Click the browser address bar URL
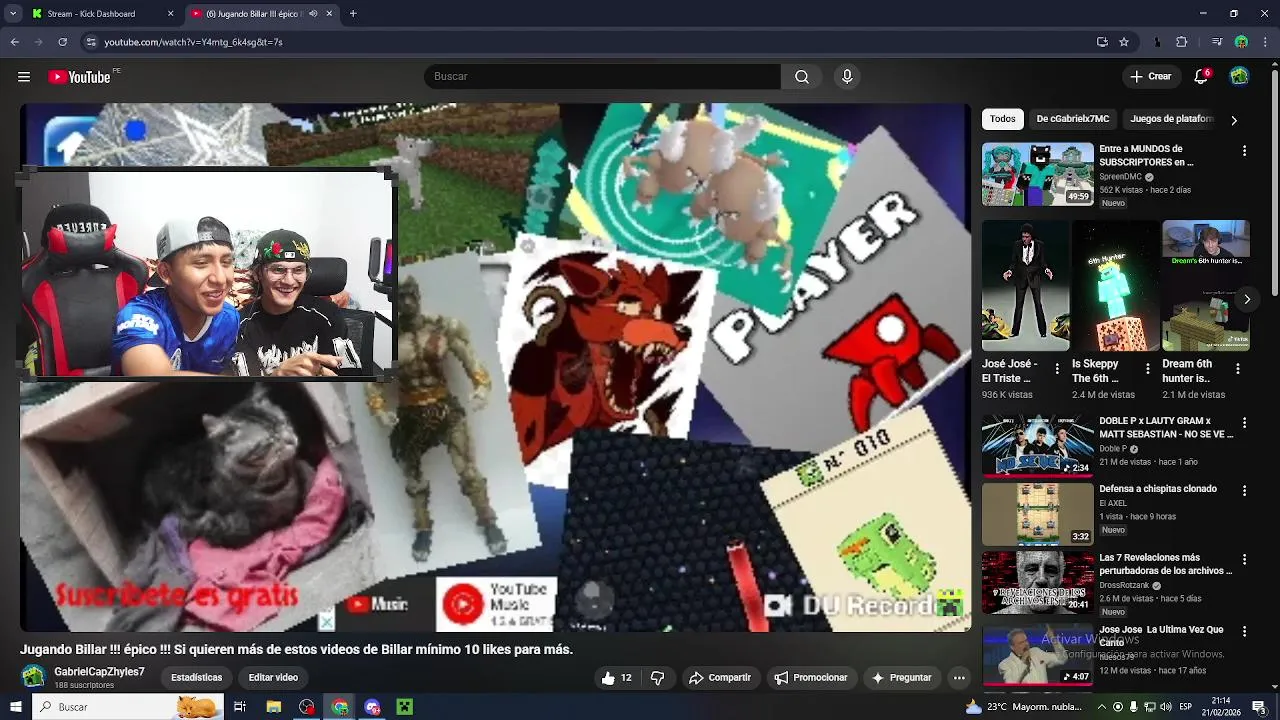 193,42
